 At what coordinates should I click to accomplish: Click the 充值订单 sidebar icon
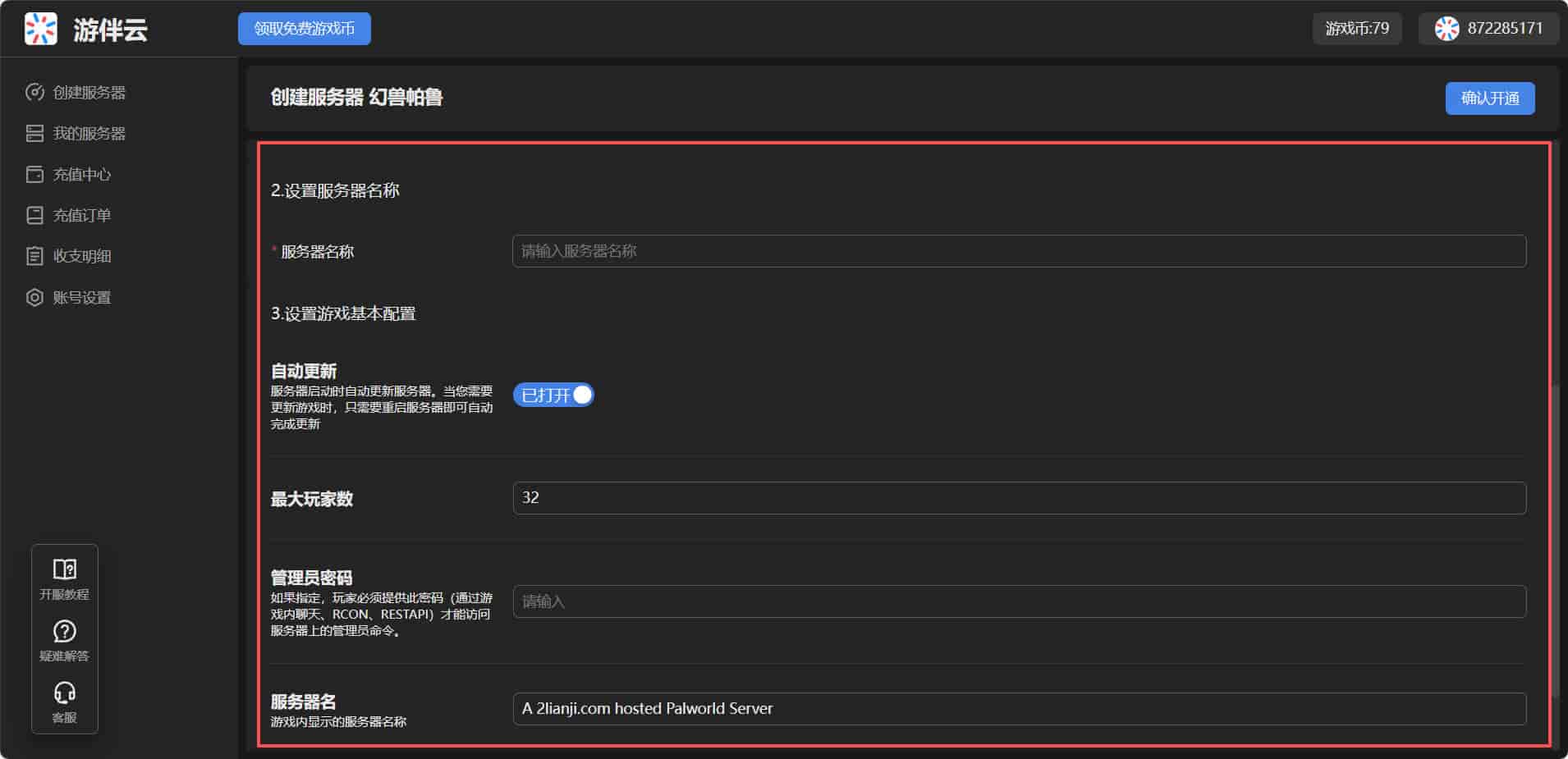click(x=34, y=215)
